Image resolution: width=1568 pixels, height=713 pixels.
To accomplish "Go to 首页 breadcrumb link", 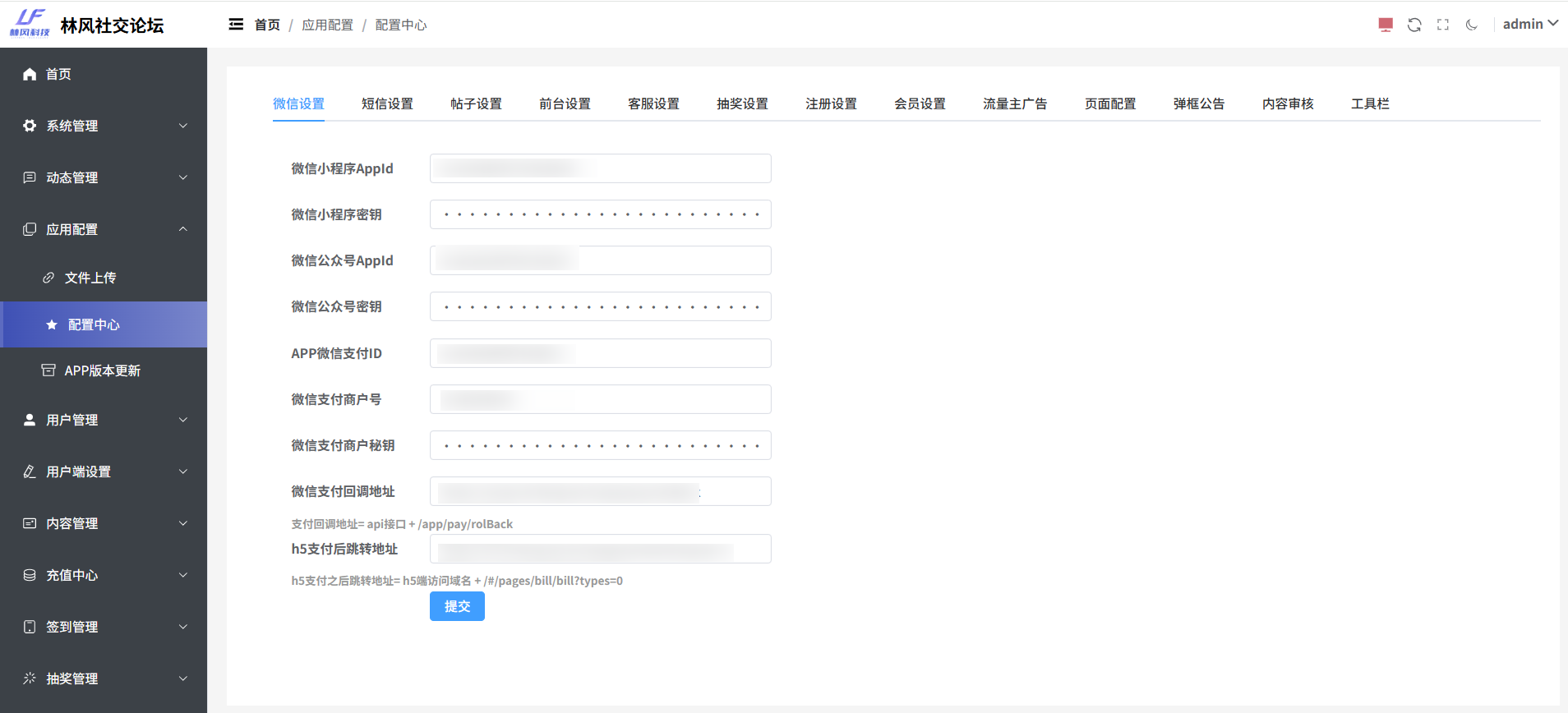I will (x=267, y=25).
